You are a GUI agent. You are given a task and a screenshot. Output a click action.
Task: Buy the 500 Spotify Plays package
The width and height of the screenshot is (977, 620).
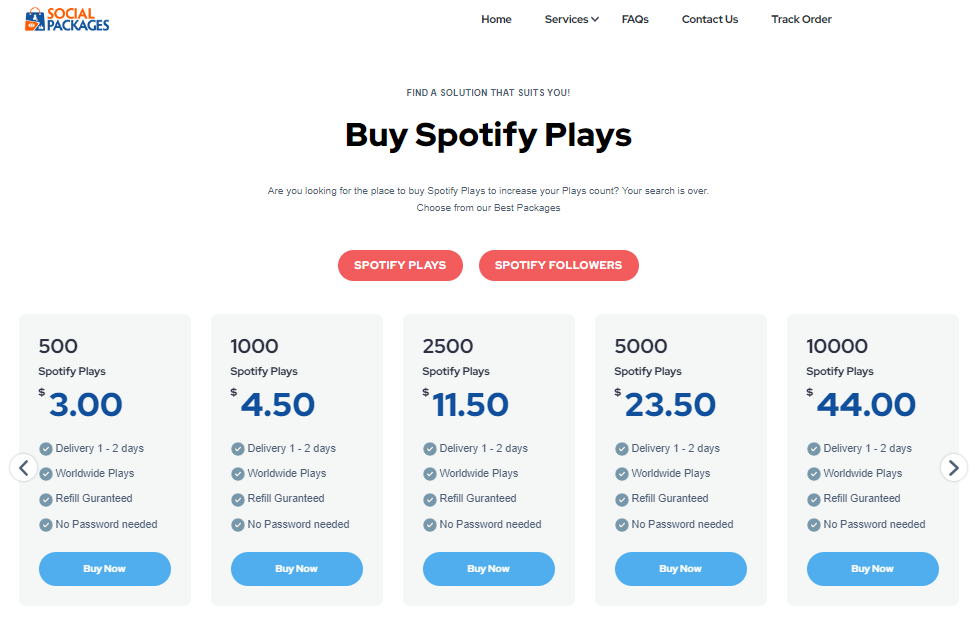105,569
